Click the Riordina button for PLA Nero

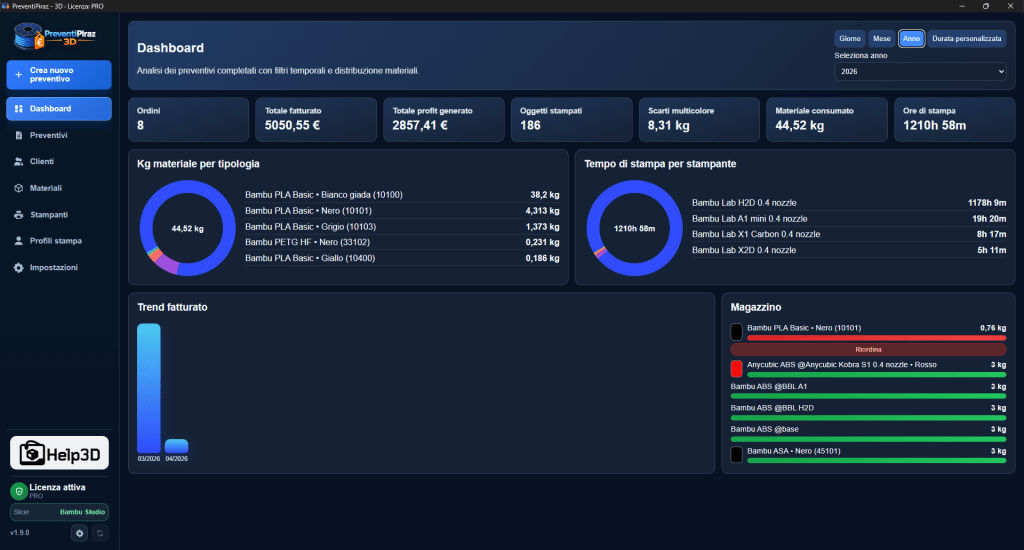click(868, 349)
